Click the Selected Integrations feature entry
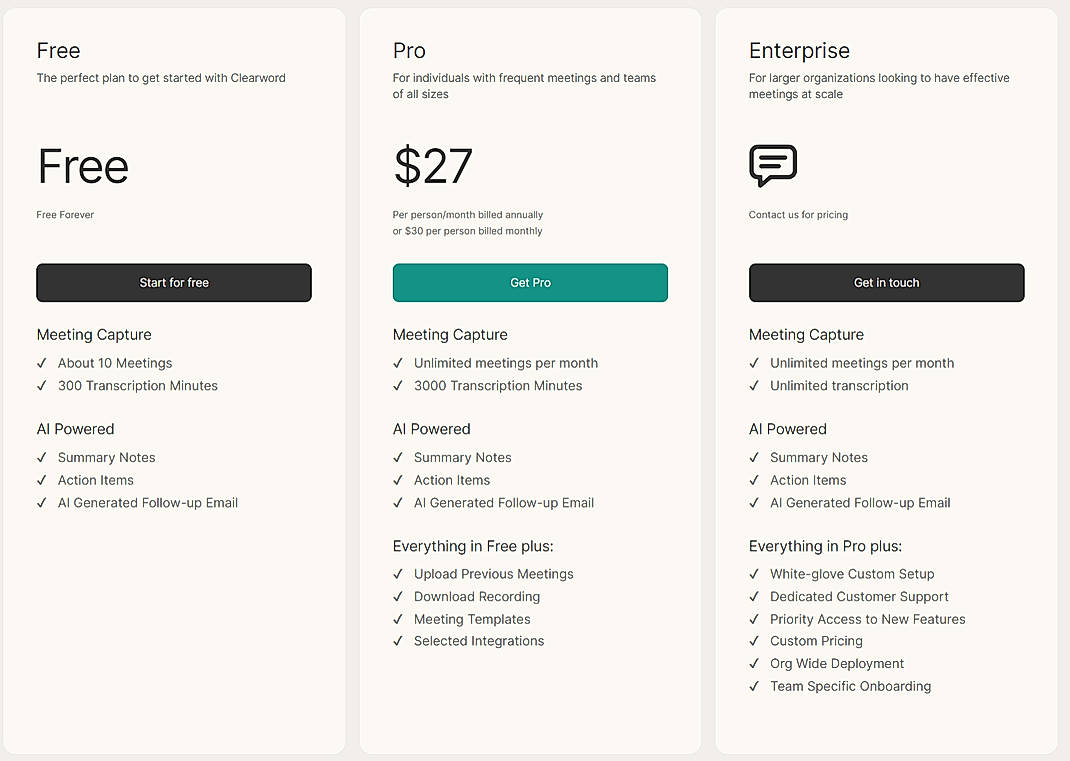The height and width of the screenshot is (761, 1070). (478, 641)
